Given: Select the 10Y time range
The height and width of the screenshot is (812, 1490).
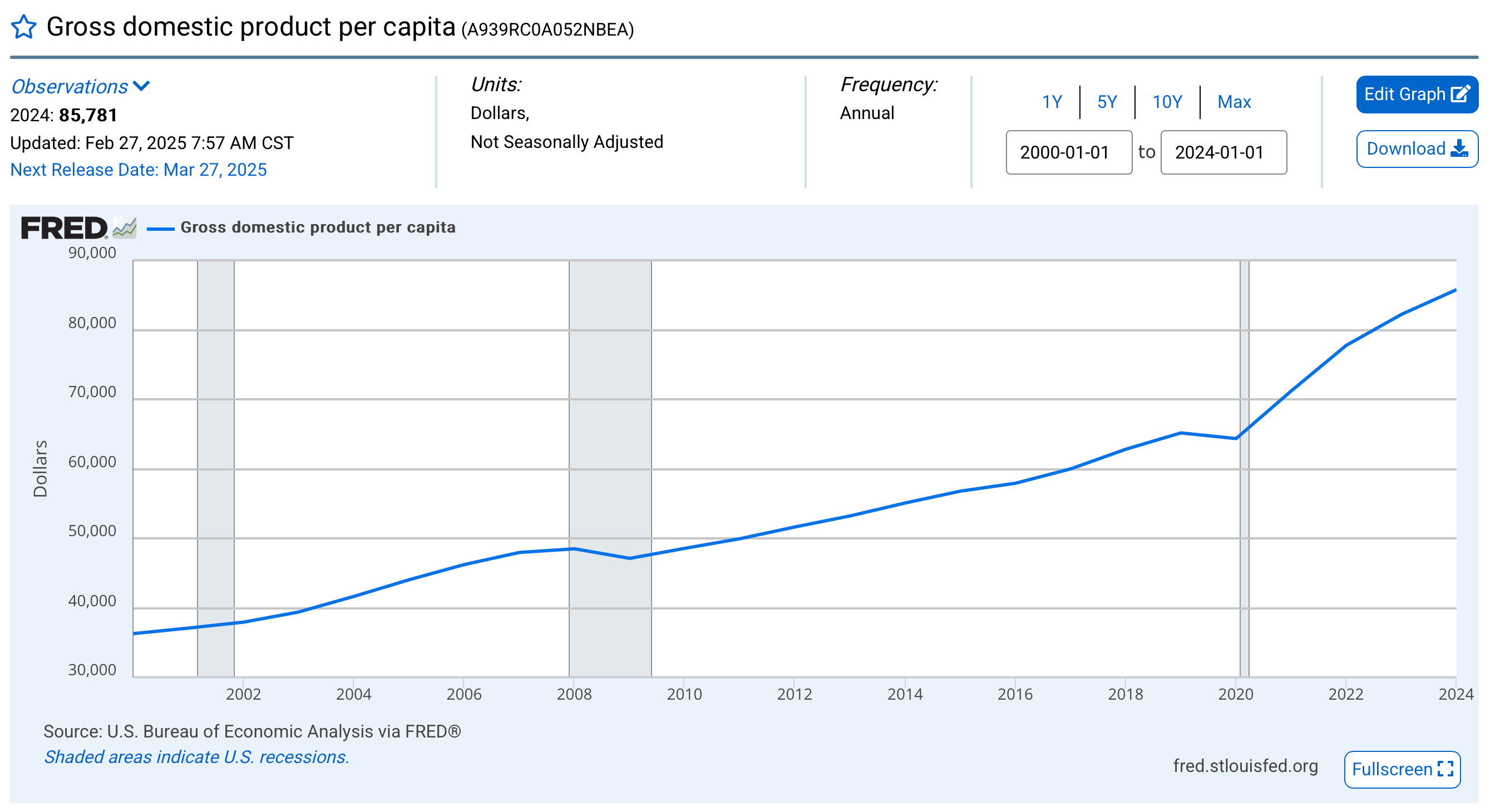Looking at the screenshot, I should point(1167,102).
